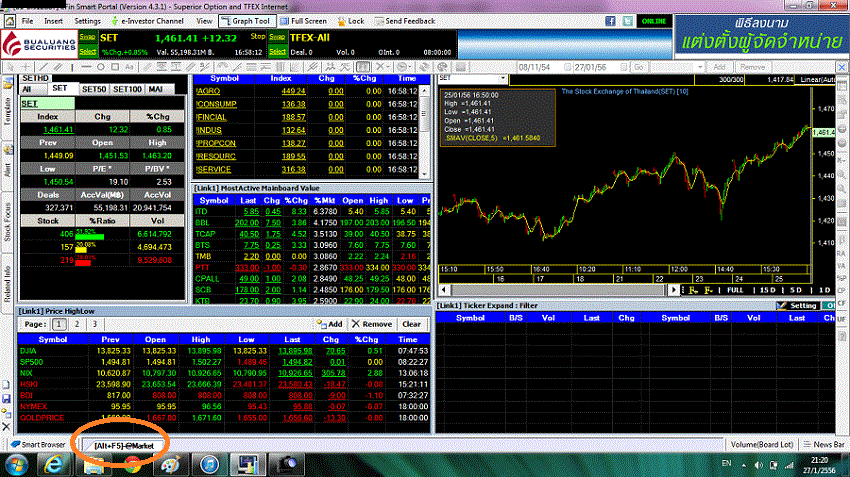Open the e-Investor Channel menu

(147, 21)
